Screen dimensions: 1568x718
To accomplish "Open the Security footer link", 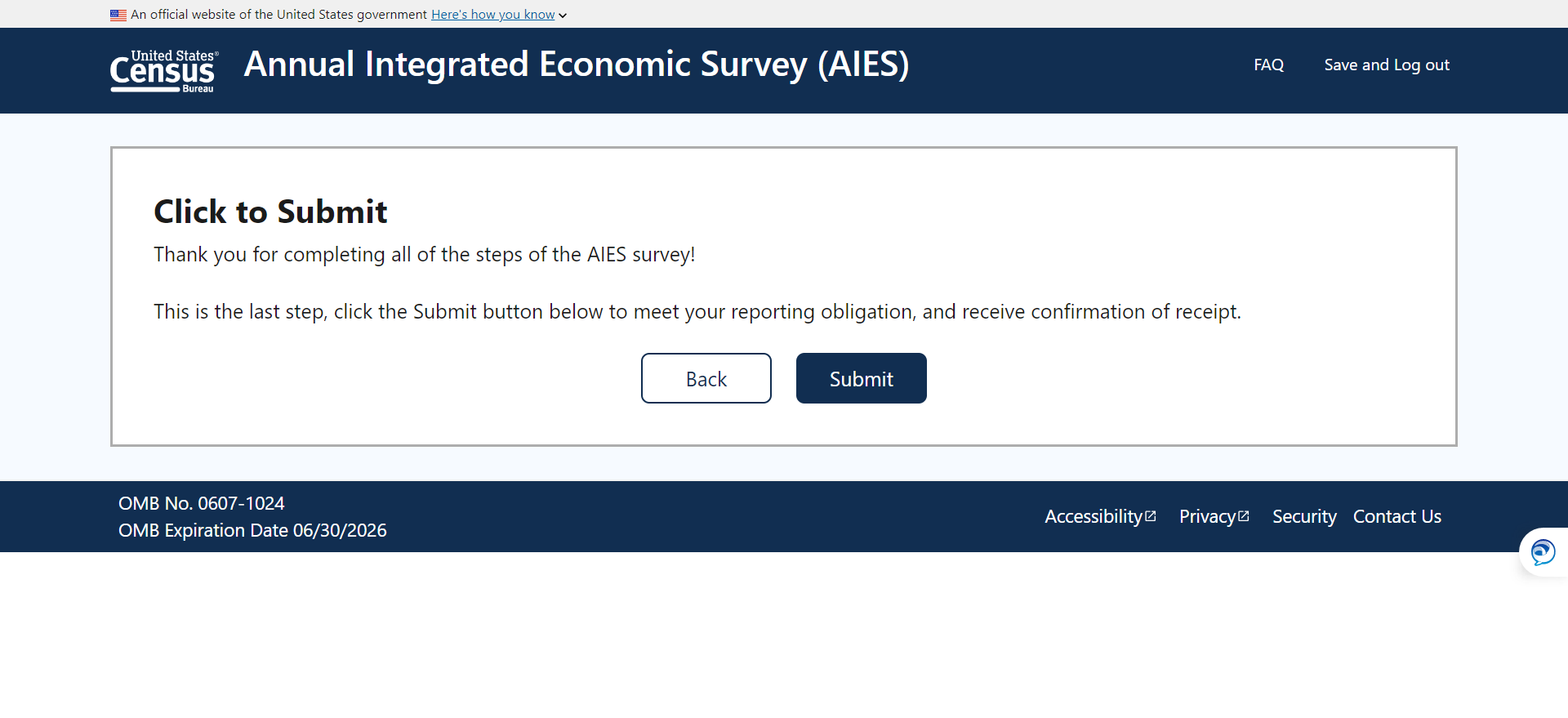I will (1304, 517).
